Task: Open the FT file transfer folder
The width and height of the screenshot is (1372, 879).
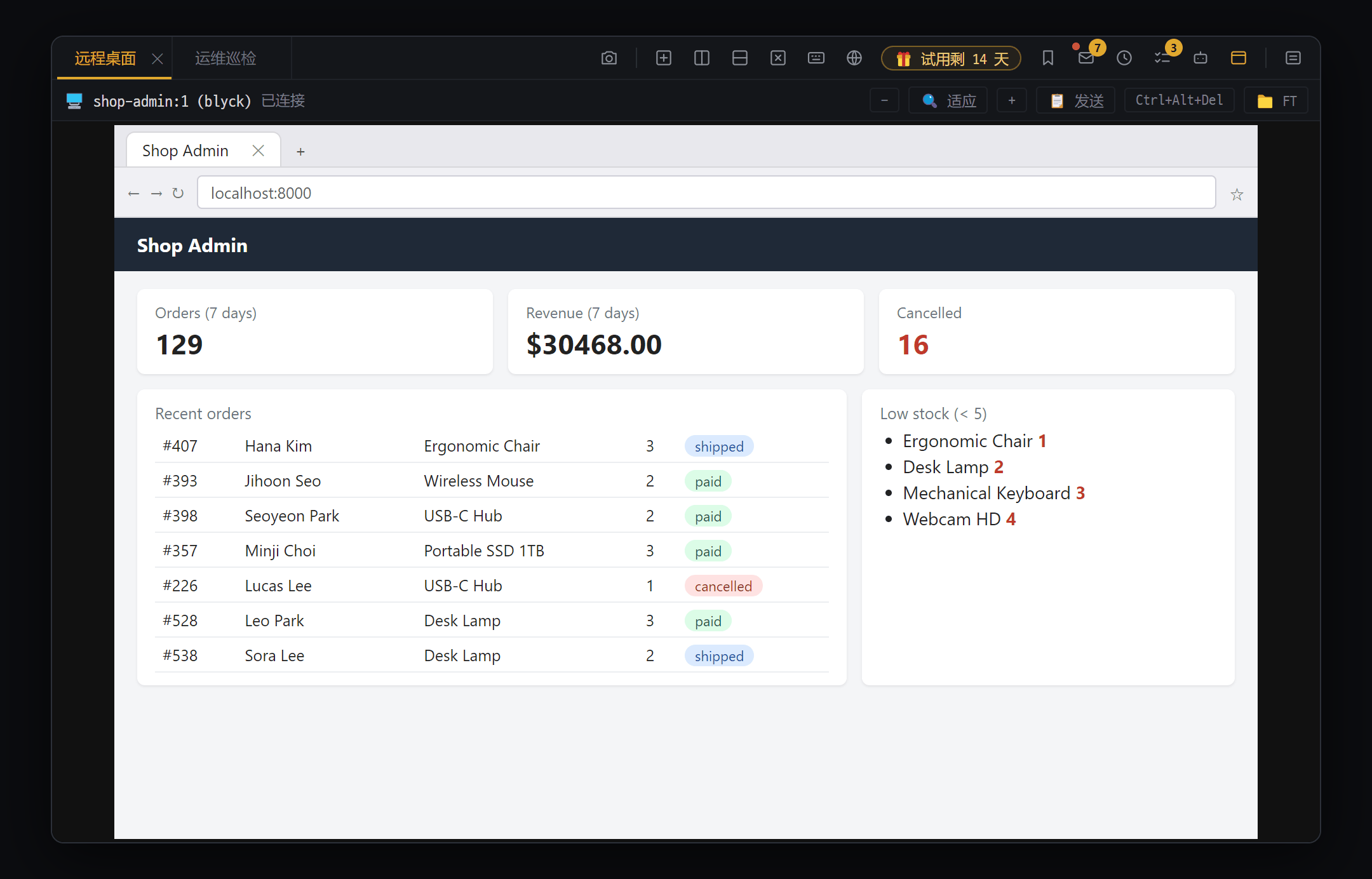Action: [1276, 100]
